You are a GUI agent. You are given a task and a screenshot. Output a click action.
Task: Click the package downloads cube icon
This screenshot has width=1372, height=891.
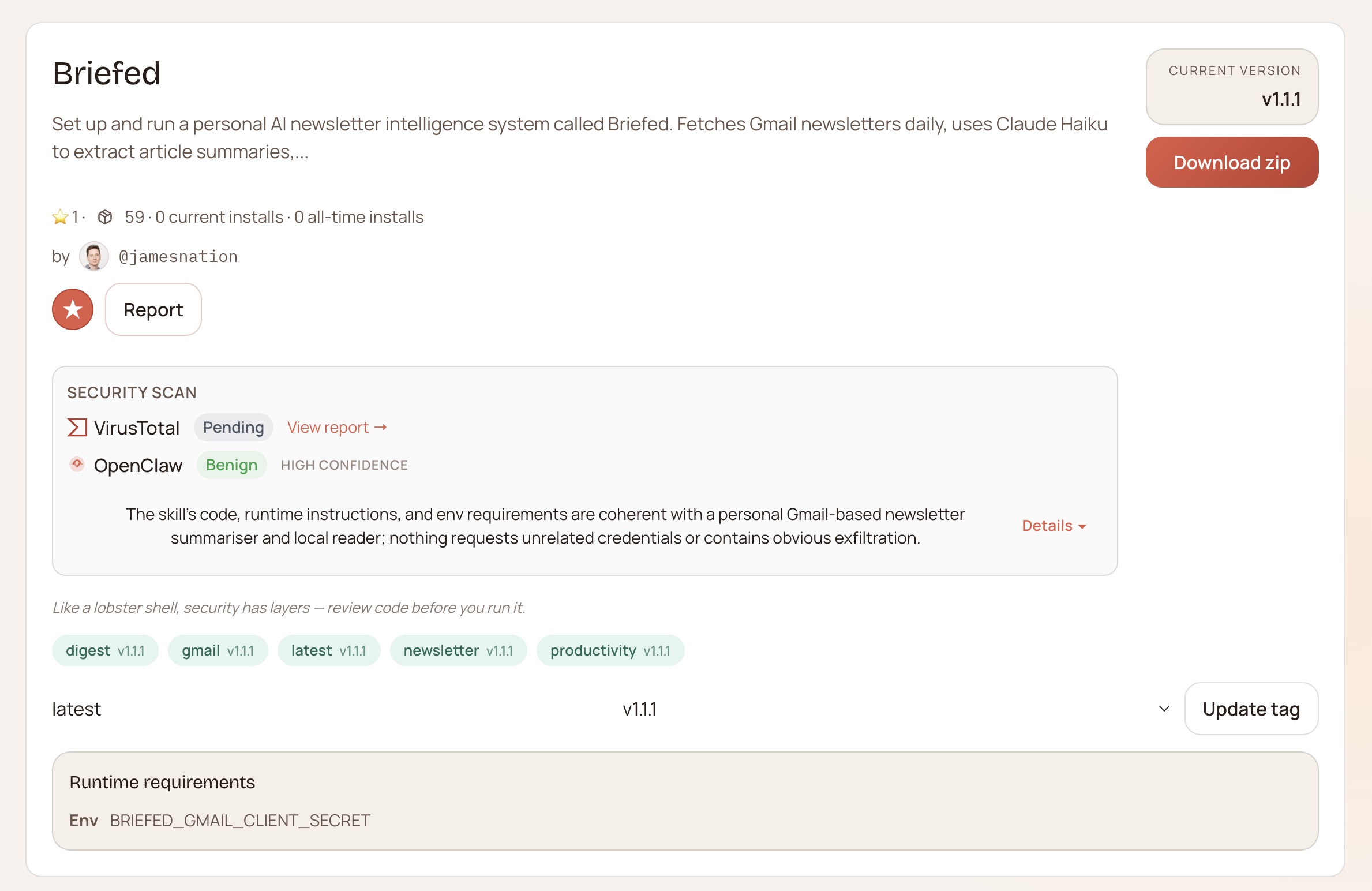pyautogui.click(x=105, y=217)
